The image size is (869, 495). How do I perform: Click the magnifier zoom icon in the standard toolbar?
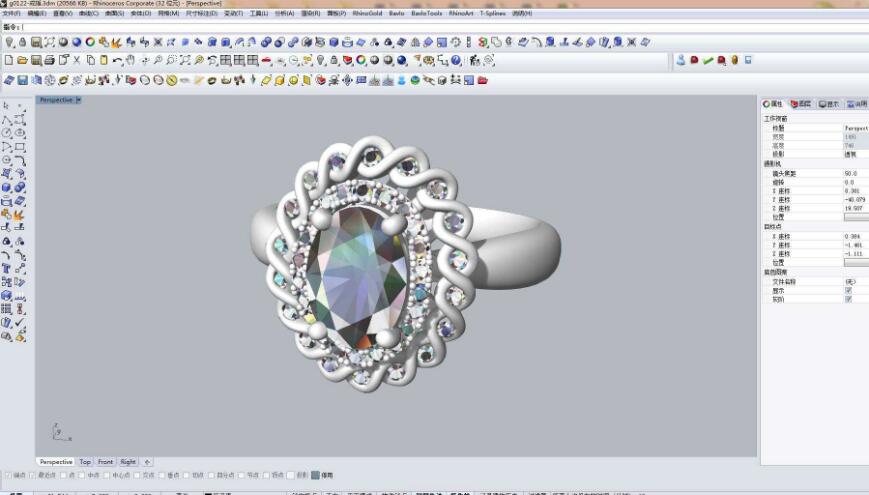click(x=158, y=60)
